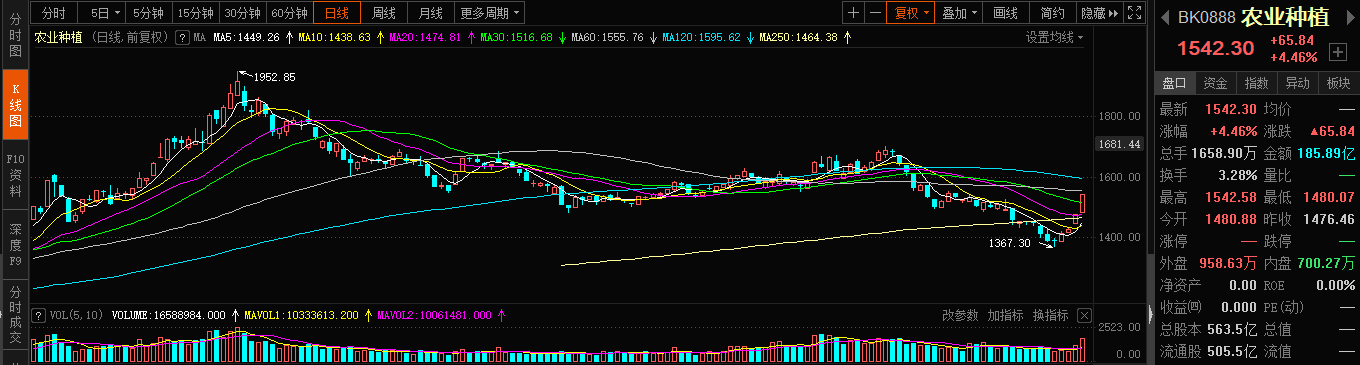
Task: Select the 资金 tab in quote panel
Action: (x=1215, y=82)
